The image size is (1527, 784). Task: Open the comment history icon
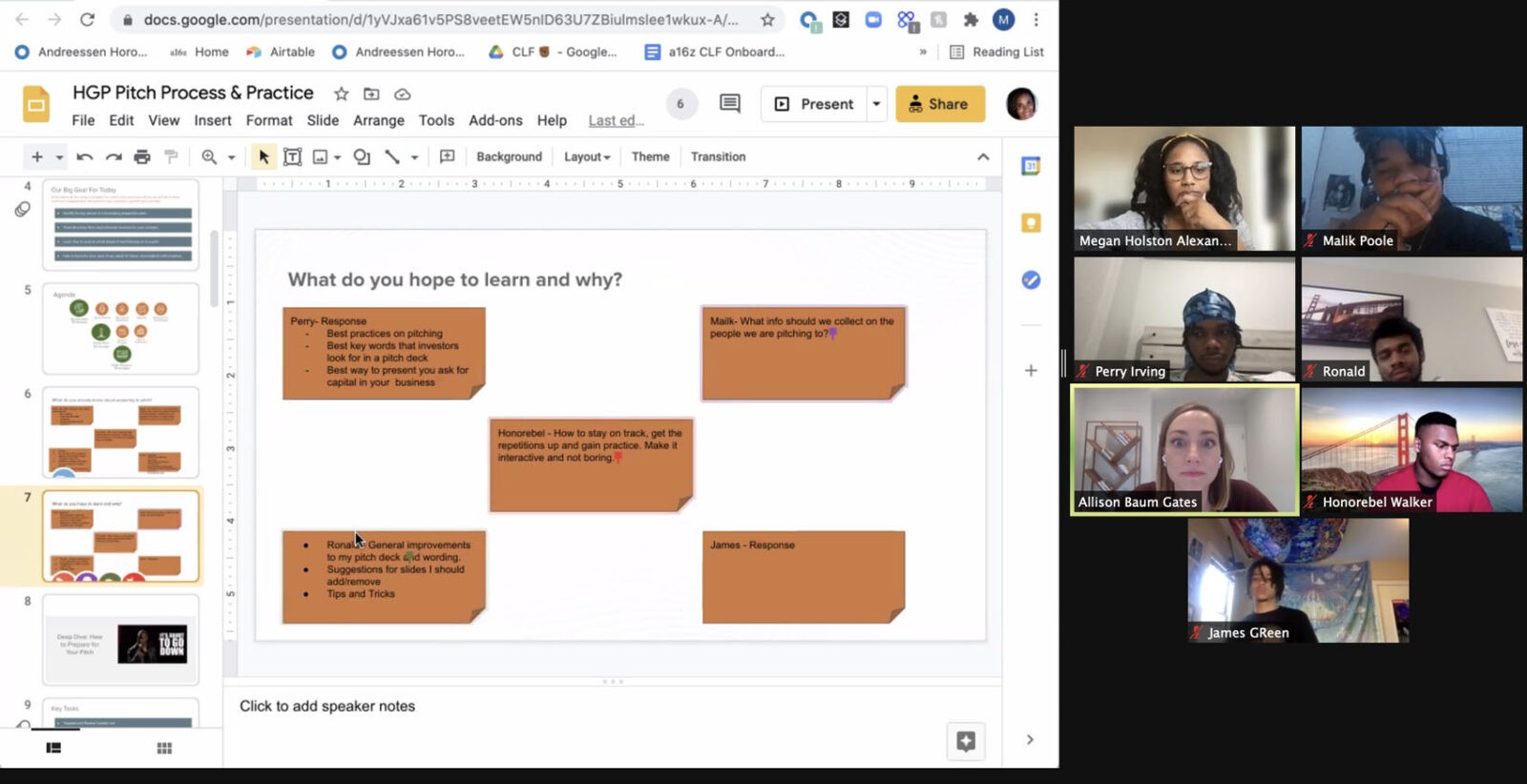click(730, 104)
